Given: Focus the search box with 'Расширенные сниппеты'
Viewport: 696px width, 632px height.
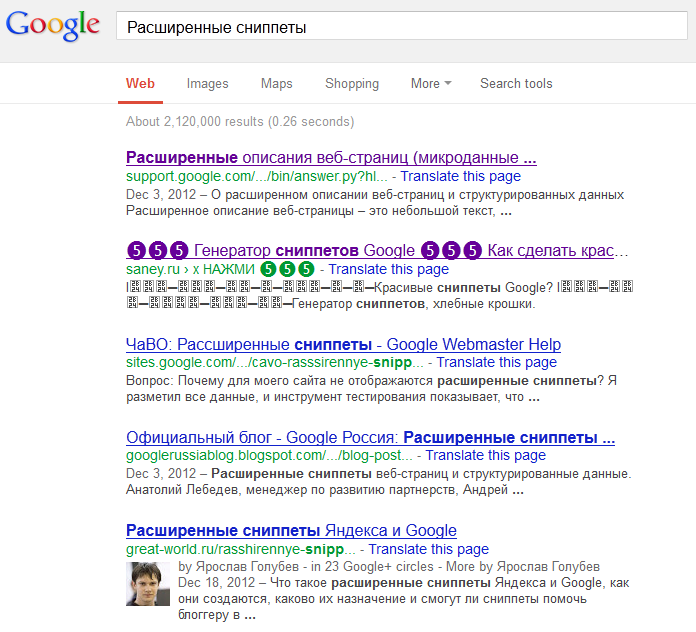Looking at the screenshot, I should coord(402,26).
